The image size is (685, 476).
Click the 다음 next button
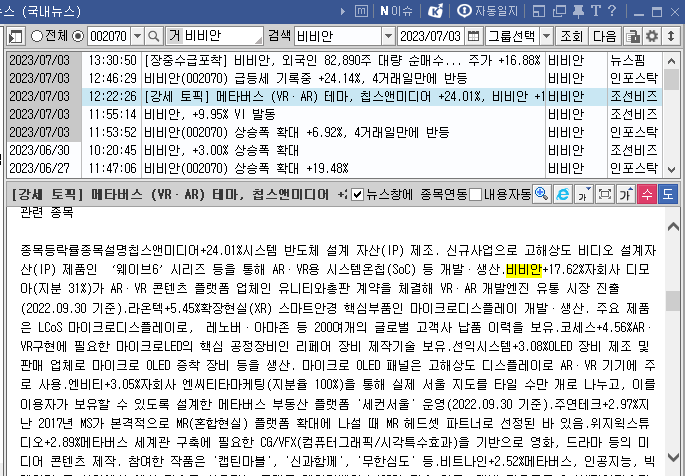coord(605,36)
